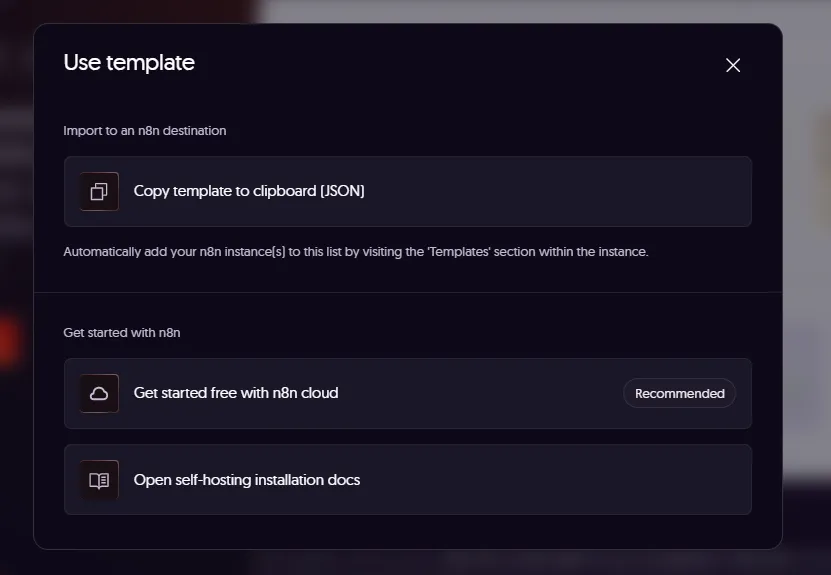The width and height of the screenshot is (831, 575).
Task: Close the Use template dialog
Action: (733, 65)
